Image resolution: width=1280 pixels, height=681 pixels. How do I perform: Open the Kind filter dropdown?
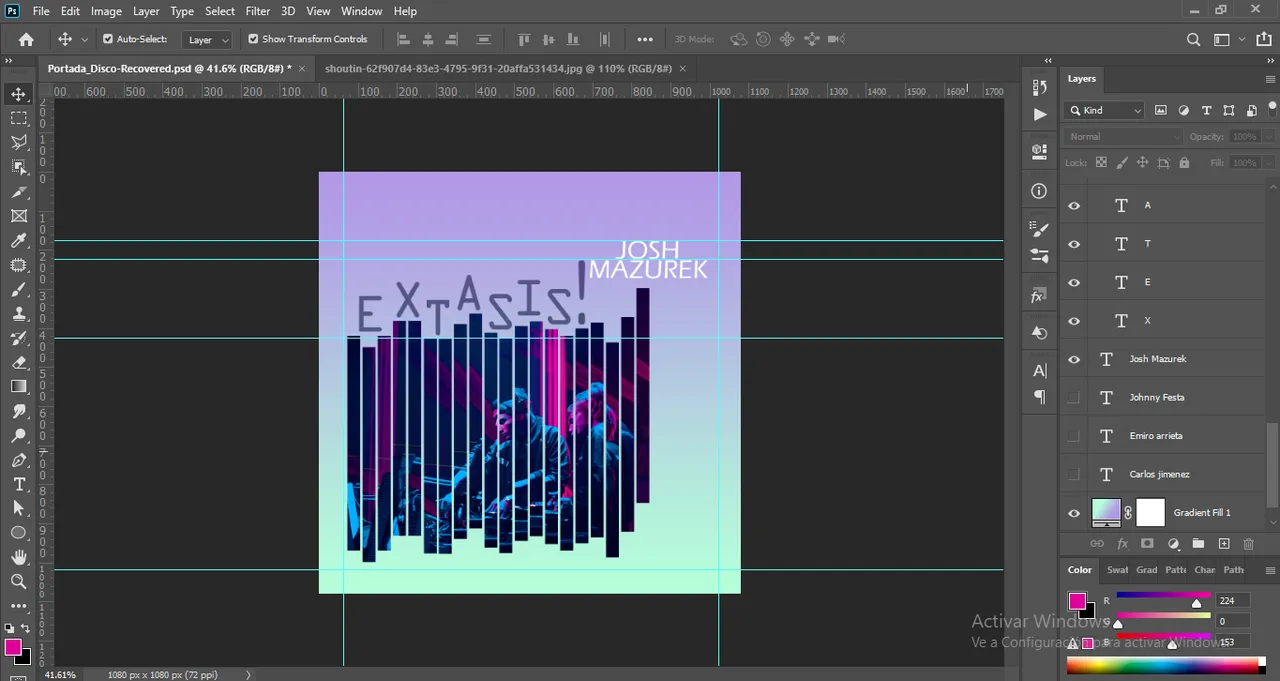tap(1105, 110)
